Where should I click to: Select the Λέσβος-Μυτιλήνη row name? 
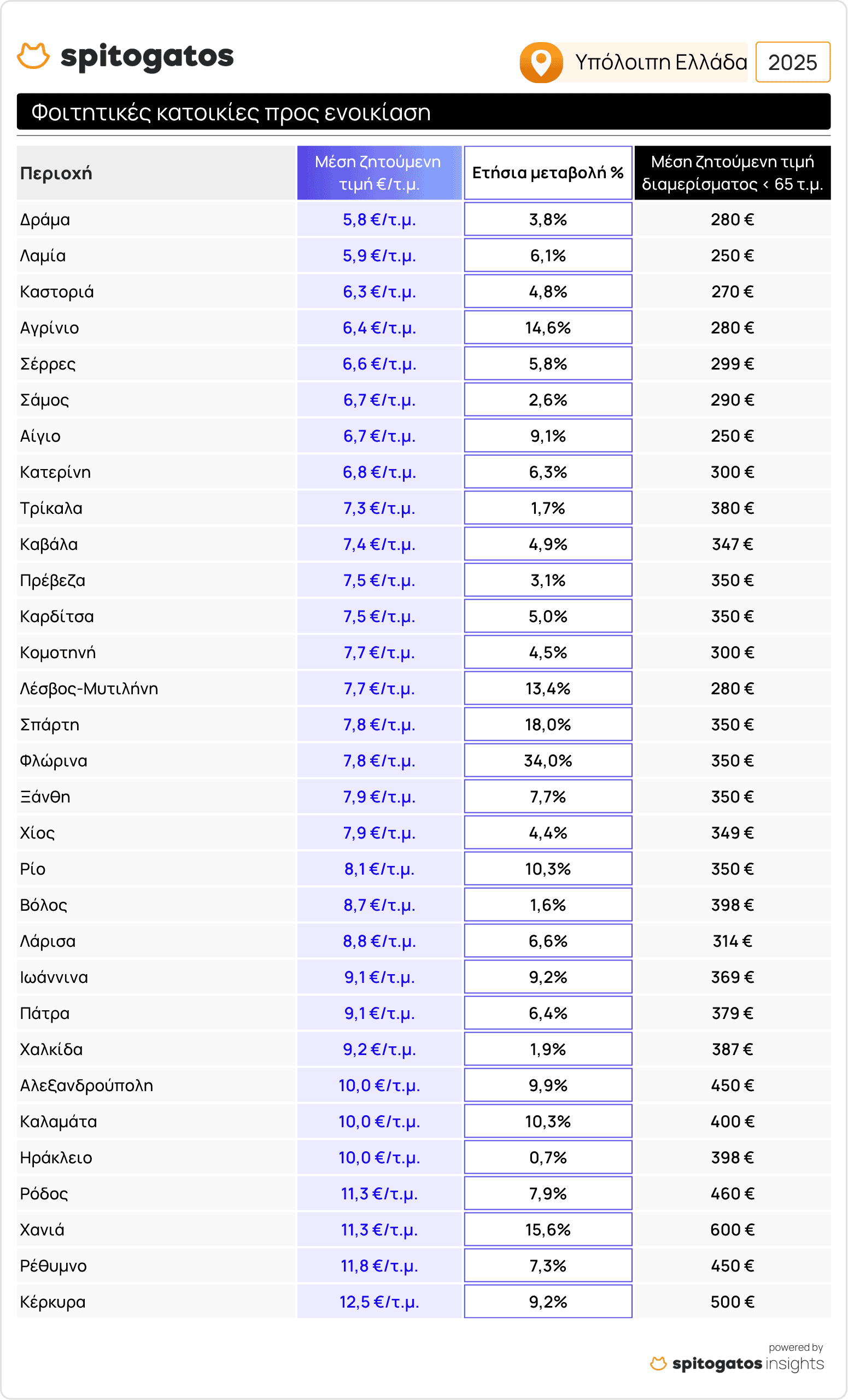[89, 689]
